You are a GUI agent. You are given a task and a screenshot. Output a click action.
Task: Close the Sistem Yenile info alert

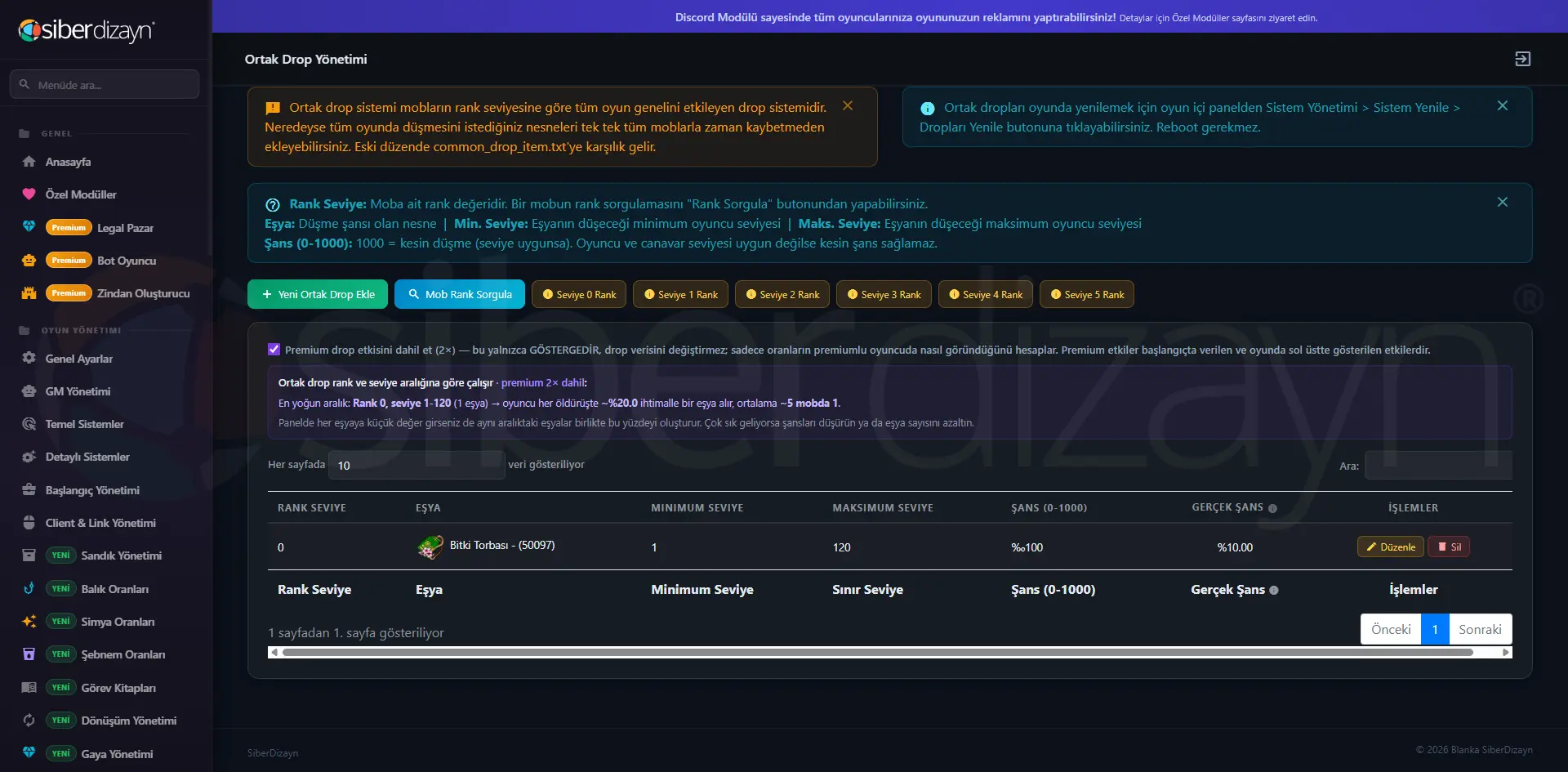point(1502,106)
